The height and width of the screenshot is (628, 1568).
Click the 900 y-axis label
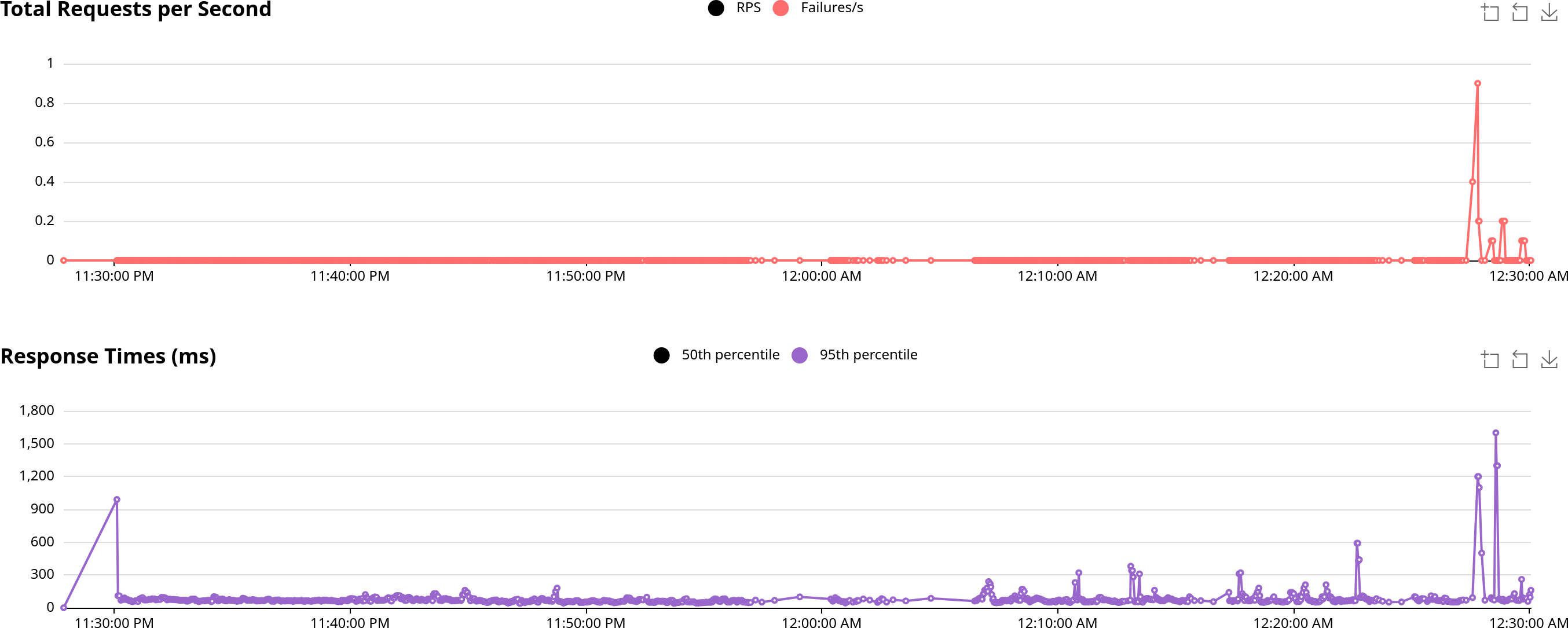42,509
